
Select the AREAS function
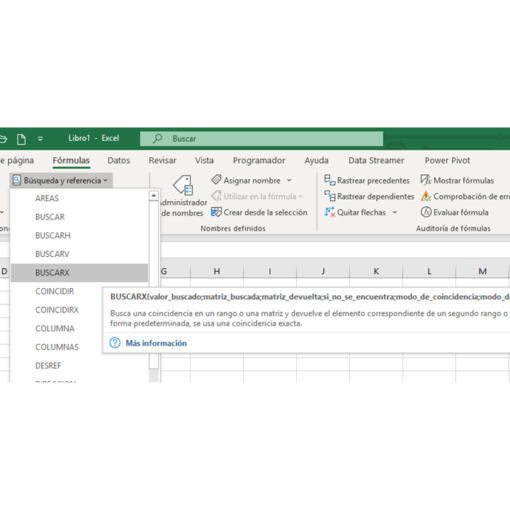(79, 198)
